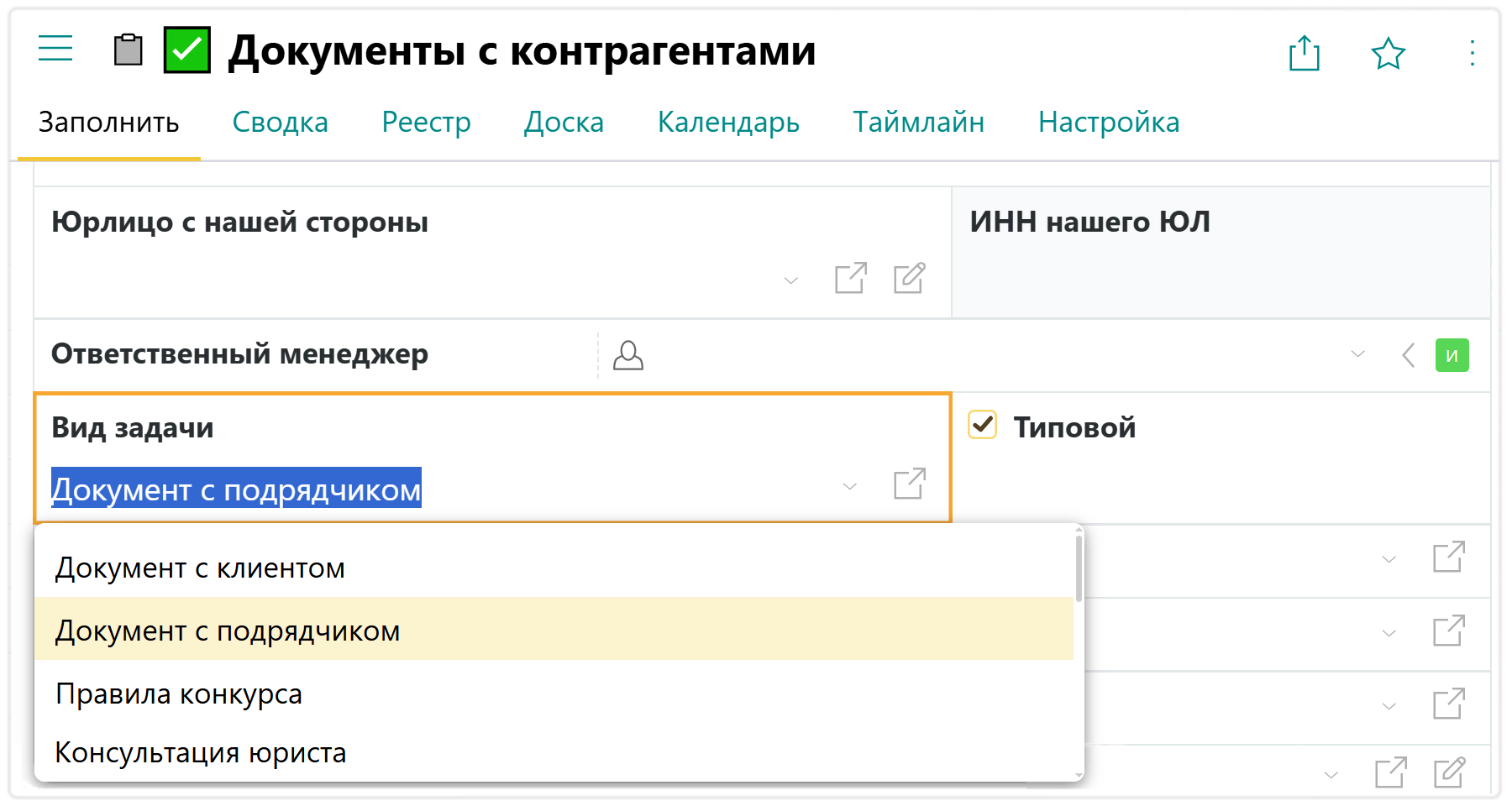Expand the Ответственный менеджер dropdown

[x=1357, y=354]
